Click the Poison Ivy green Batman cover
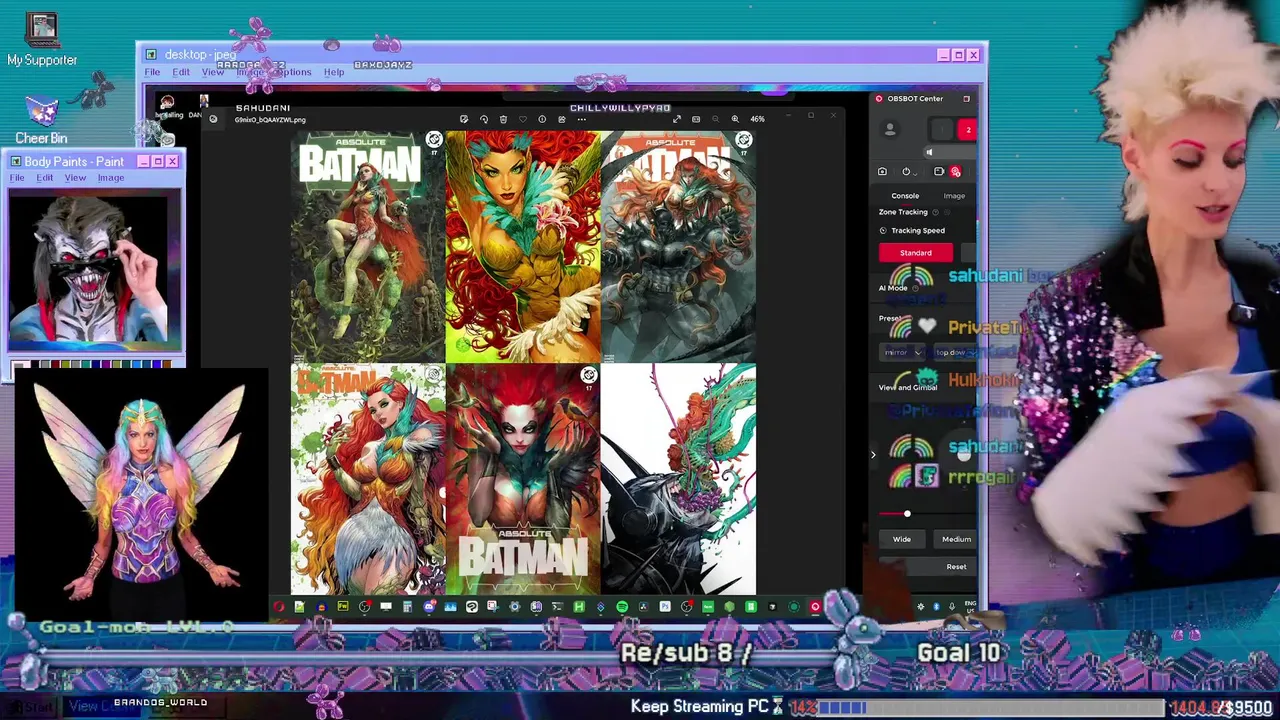The width and height of the screenshot is (1280, 720). point(368,246)
